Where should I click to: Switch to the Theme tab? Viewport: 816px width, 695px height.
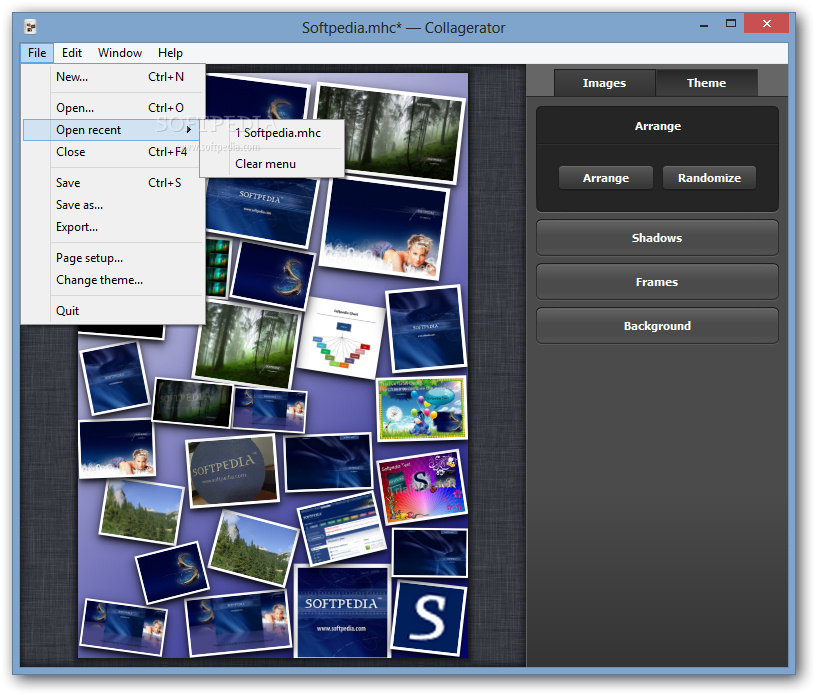[x=706, y=83]
